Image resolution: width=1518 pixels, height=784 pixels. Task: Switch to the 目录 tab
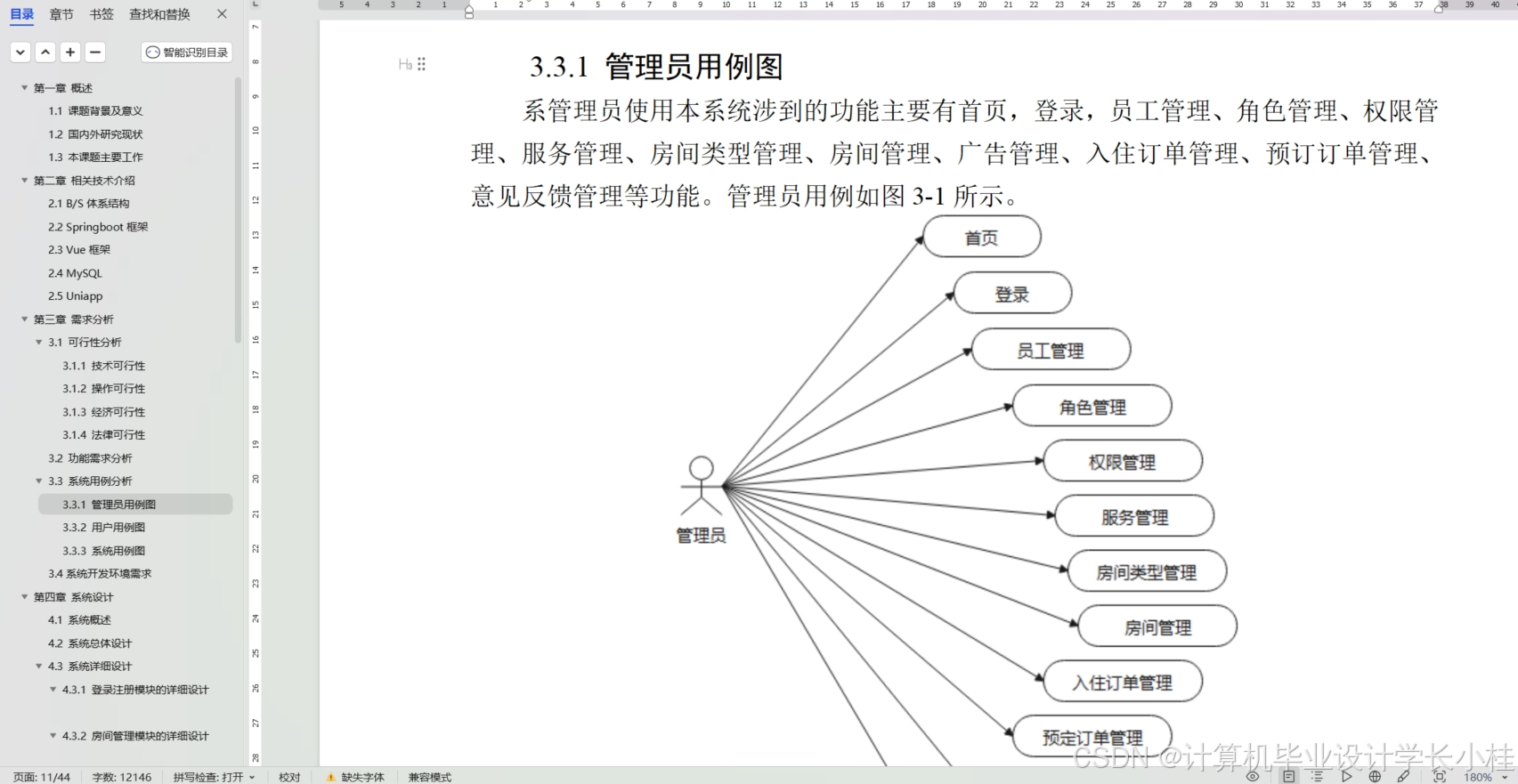point(22,14)
